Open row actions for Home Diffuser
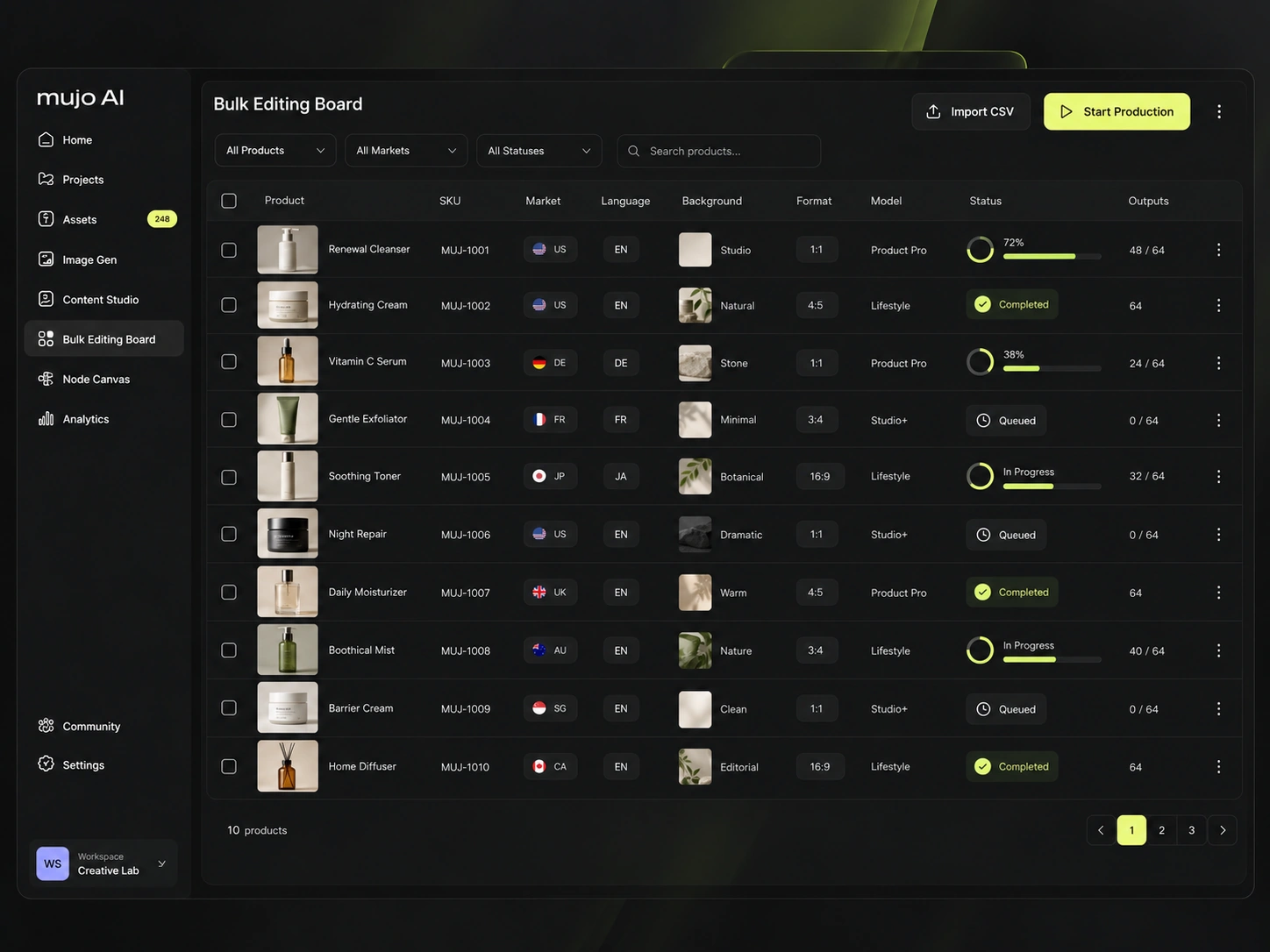Viewport: 1270px width, 952px height. click(x=1218, y=767)
